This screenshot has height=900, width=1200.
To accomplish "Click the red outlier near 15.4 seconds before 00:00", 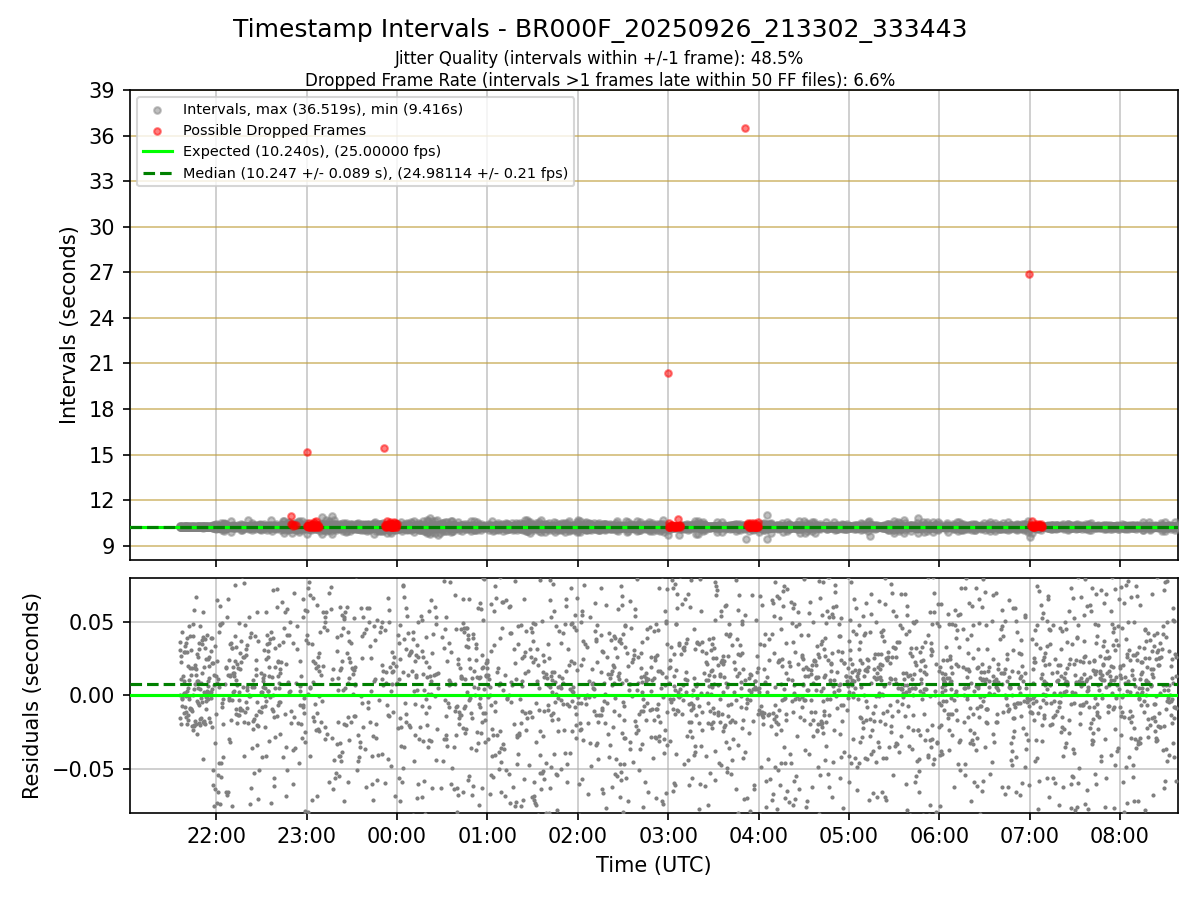I will (x=384, y=448).
